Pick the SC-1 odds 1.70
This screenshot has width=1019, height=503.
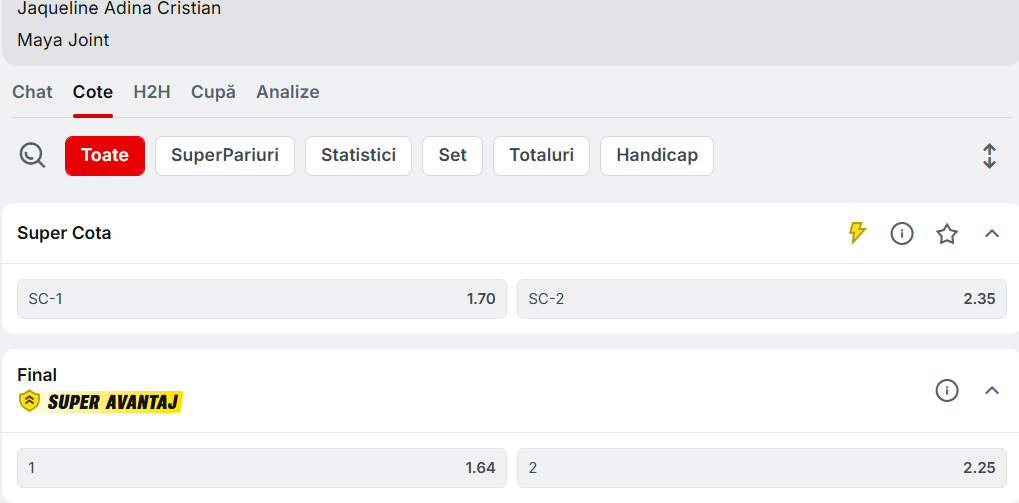262,299
